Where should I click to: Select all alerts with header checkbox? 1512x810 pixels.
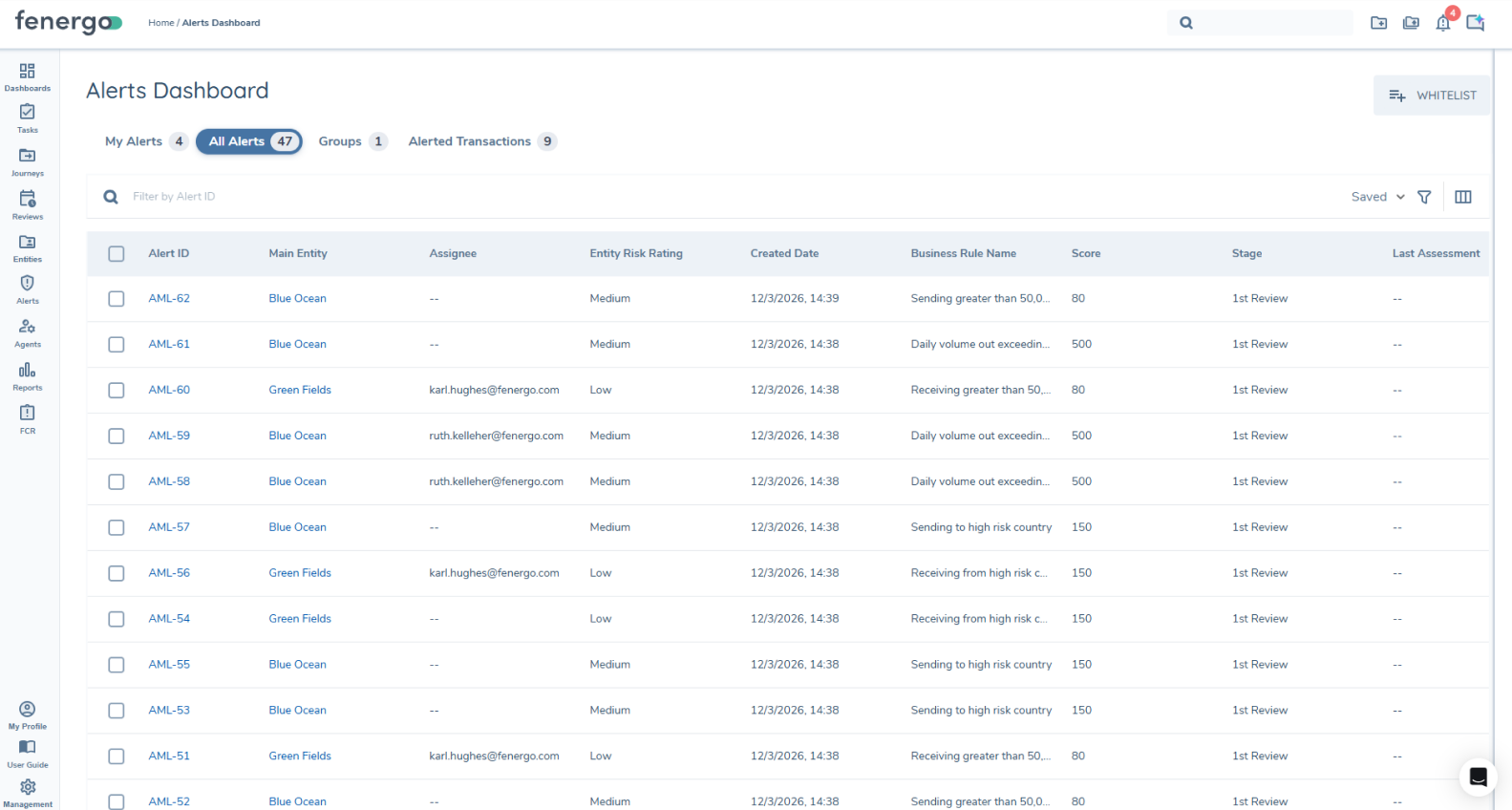[117, 254]
